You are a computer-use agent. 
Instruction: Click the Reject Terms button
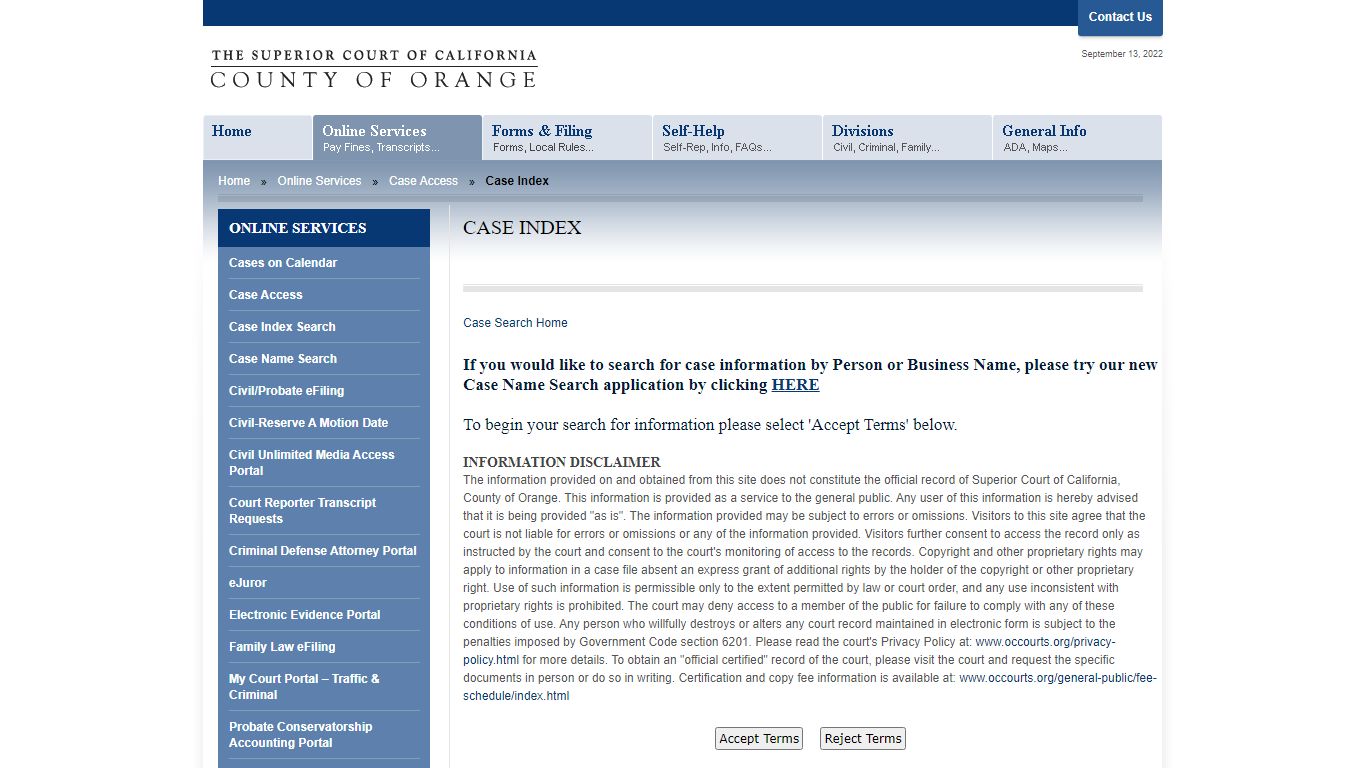tap(863, 739)
